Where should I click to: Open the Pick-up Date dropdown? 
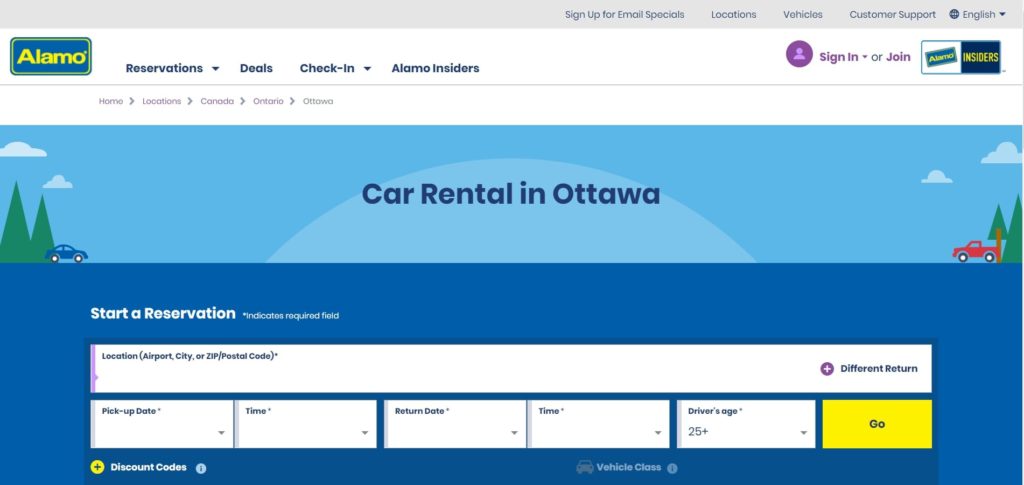click(x=162, y=424)
